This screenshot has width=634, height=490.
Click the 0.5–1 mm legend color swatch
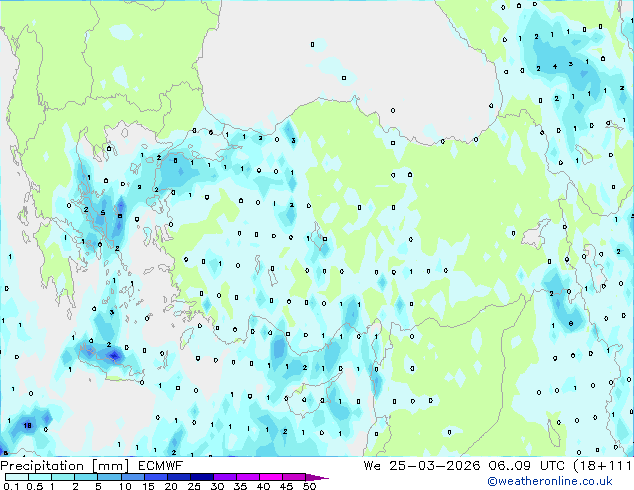click(x=40, y=477)
